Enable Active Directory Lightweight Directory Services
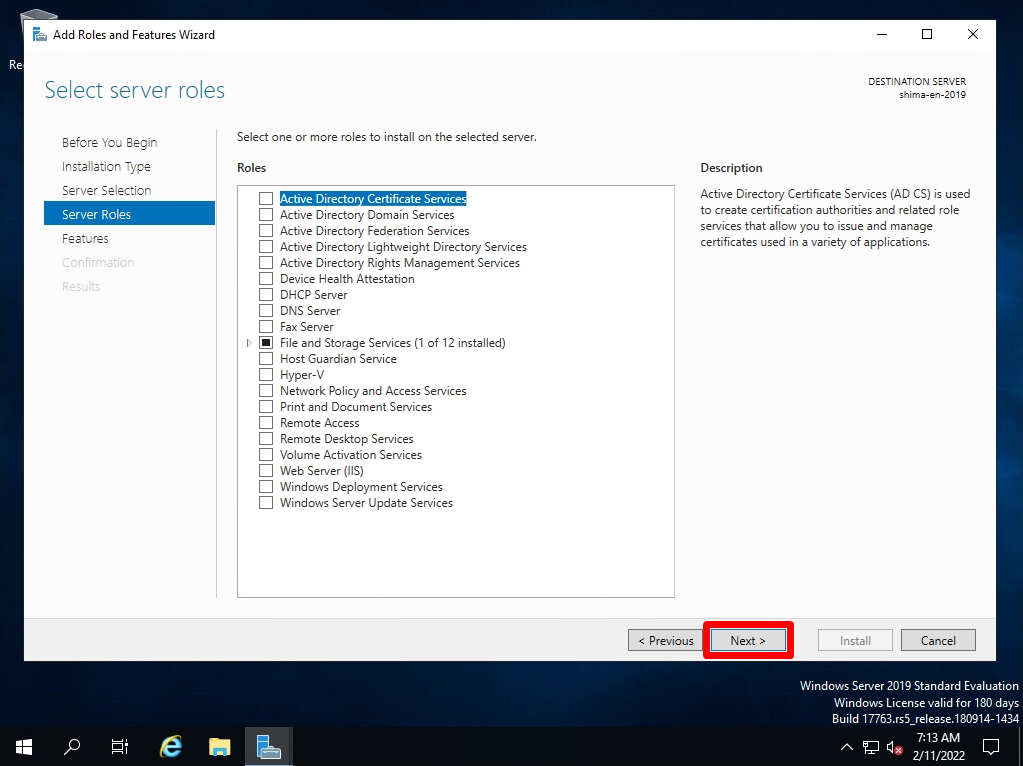This screenshot has width=1023, height=766. point(266,247)
